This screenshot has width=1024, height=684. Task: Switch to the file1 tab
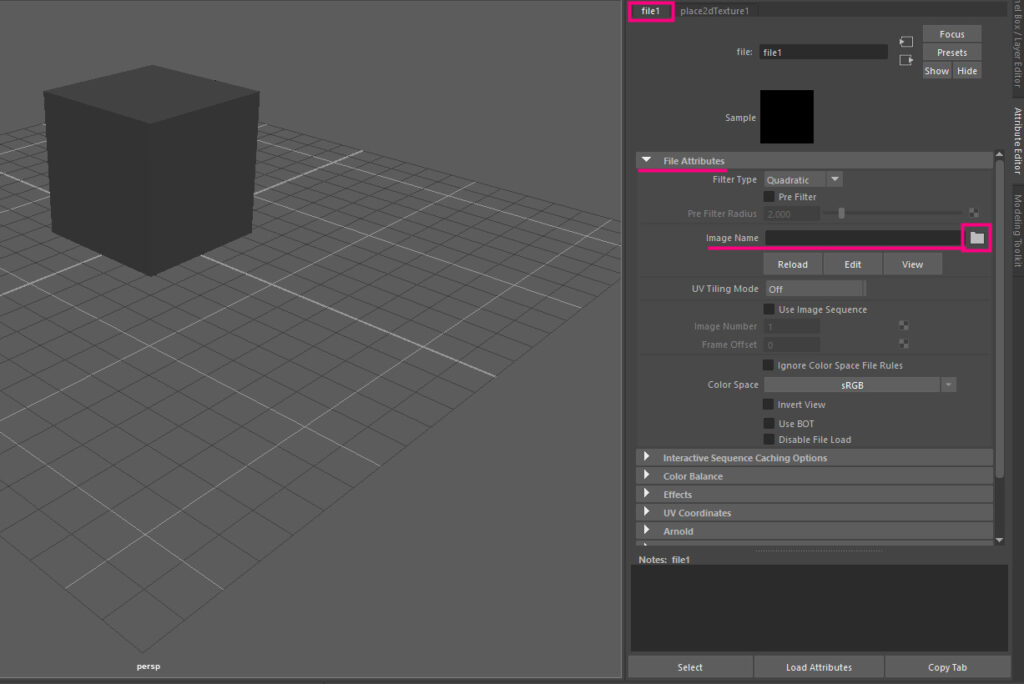pos(650,11)
